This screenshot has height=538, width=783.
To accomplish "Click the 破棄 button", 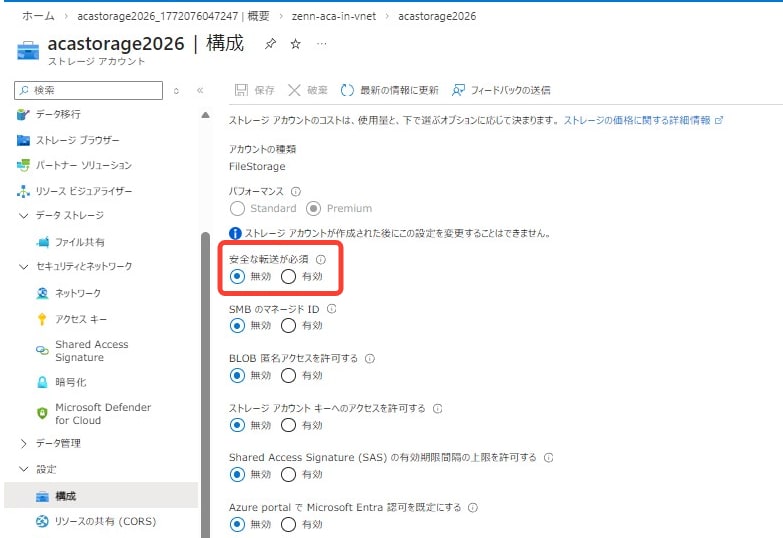I will [308, 90].
